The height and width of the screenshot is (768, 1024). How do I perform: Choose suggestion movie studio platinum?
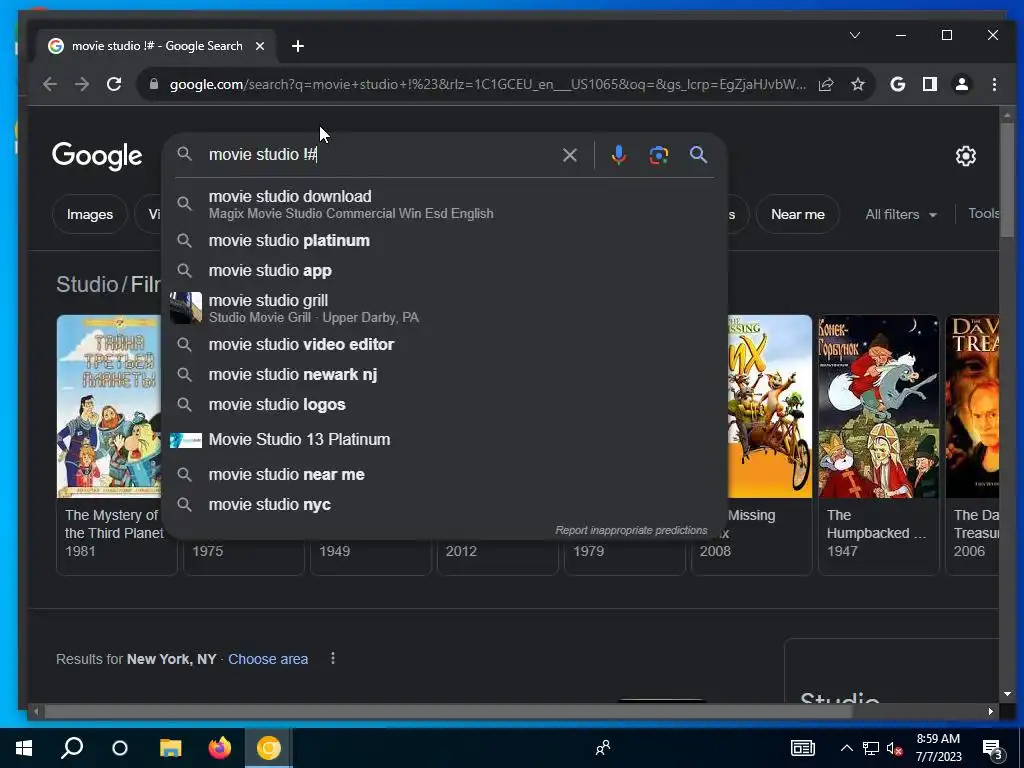(x=444, y=240)
